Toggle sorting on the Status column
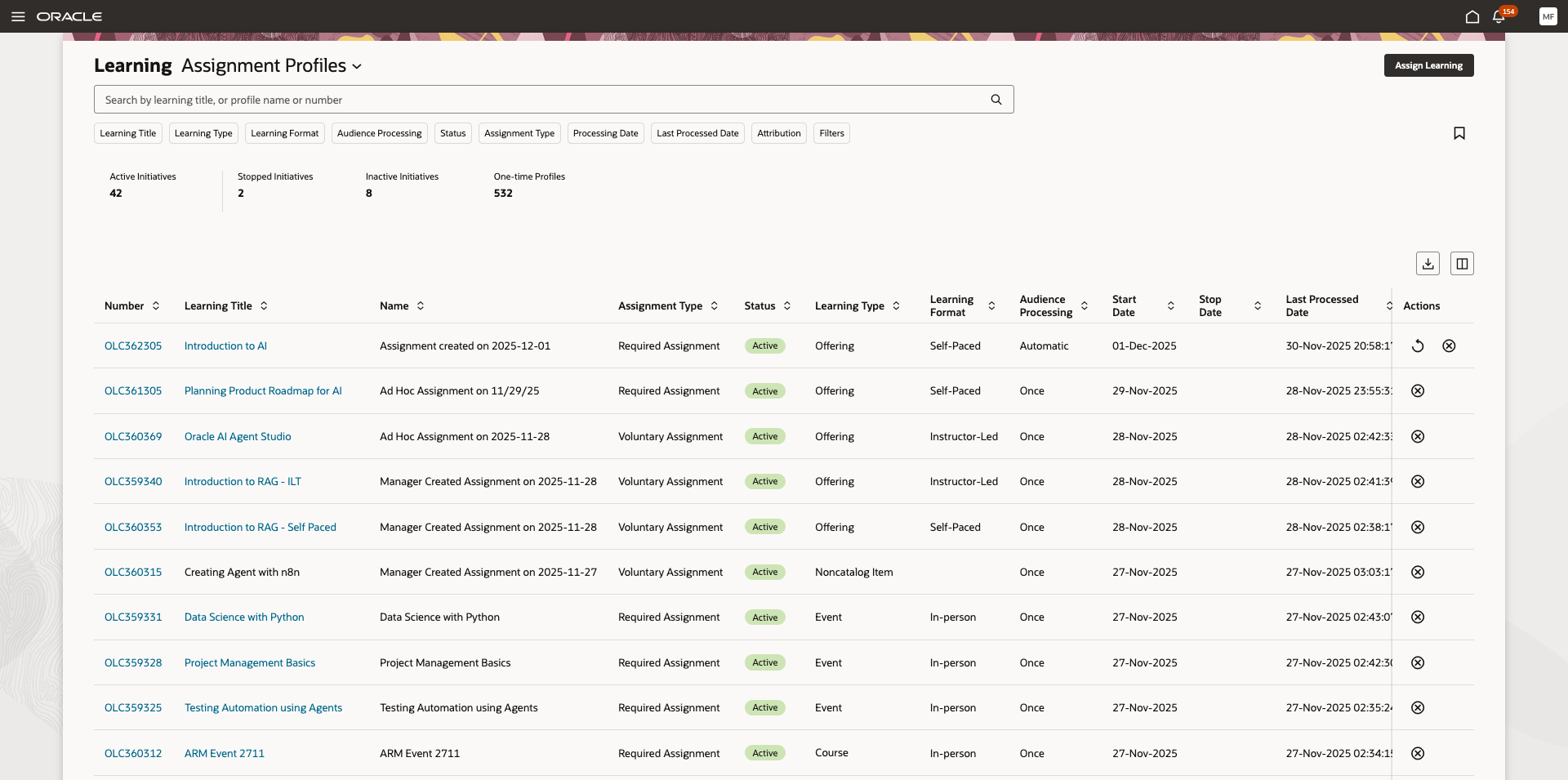This screenshot has width=1568, height=780. 786,305
